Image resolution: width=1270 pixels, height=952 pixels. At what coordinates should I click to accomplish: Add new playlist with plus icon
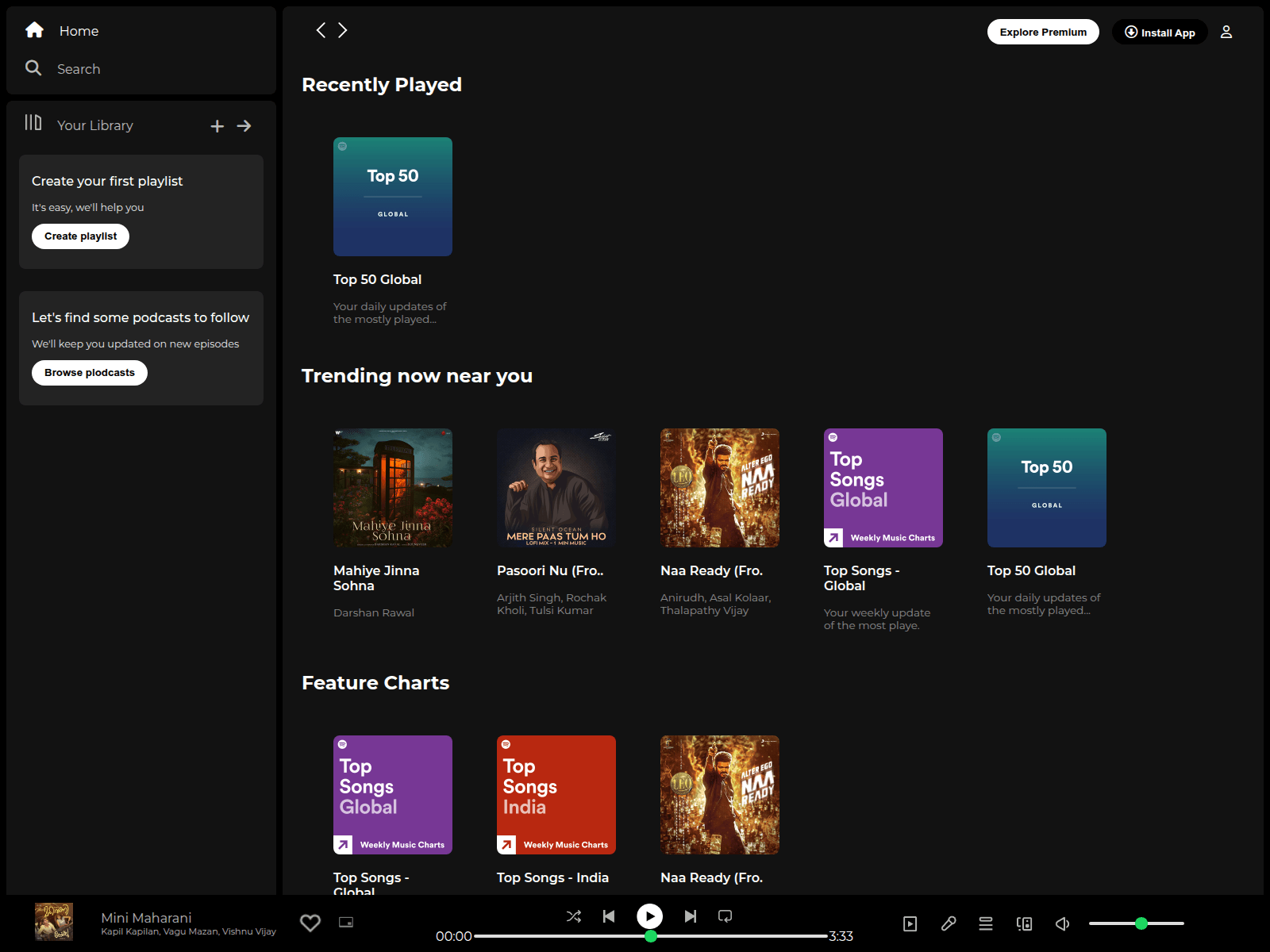(217, 126)
